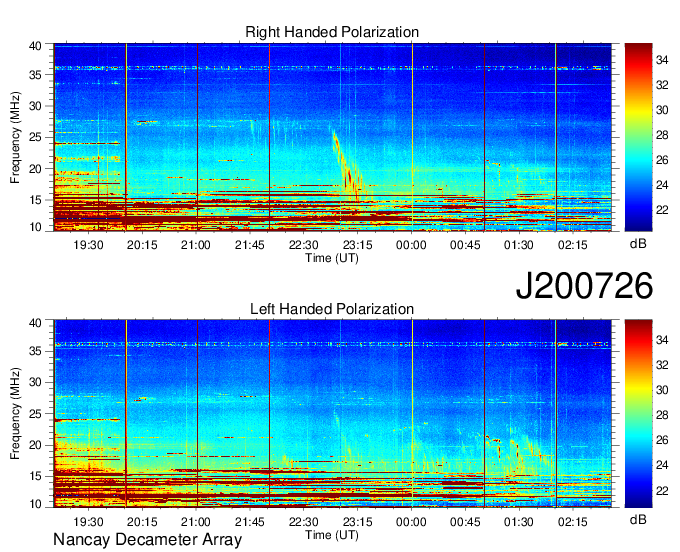Click 20:15 tick on Right Handed time axis
Screen dimensions: 680x552
coord(142,245)
